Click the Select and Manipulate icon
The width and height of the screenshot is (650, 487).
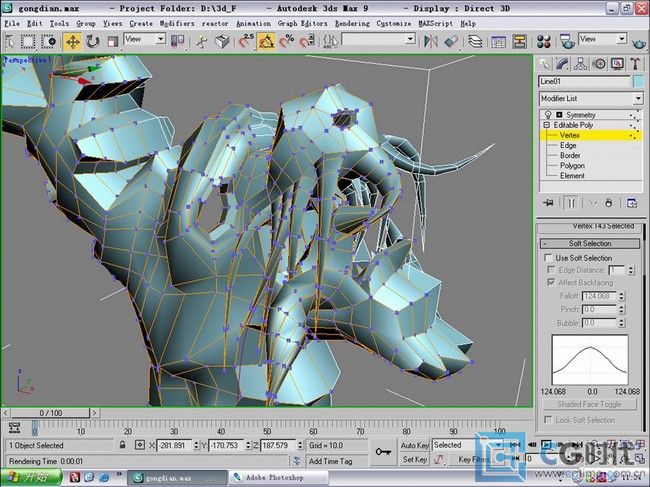point(201,41)
